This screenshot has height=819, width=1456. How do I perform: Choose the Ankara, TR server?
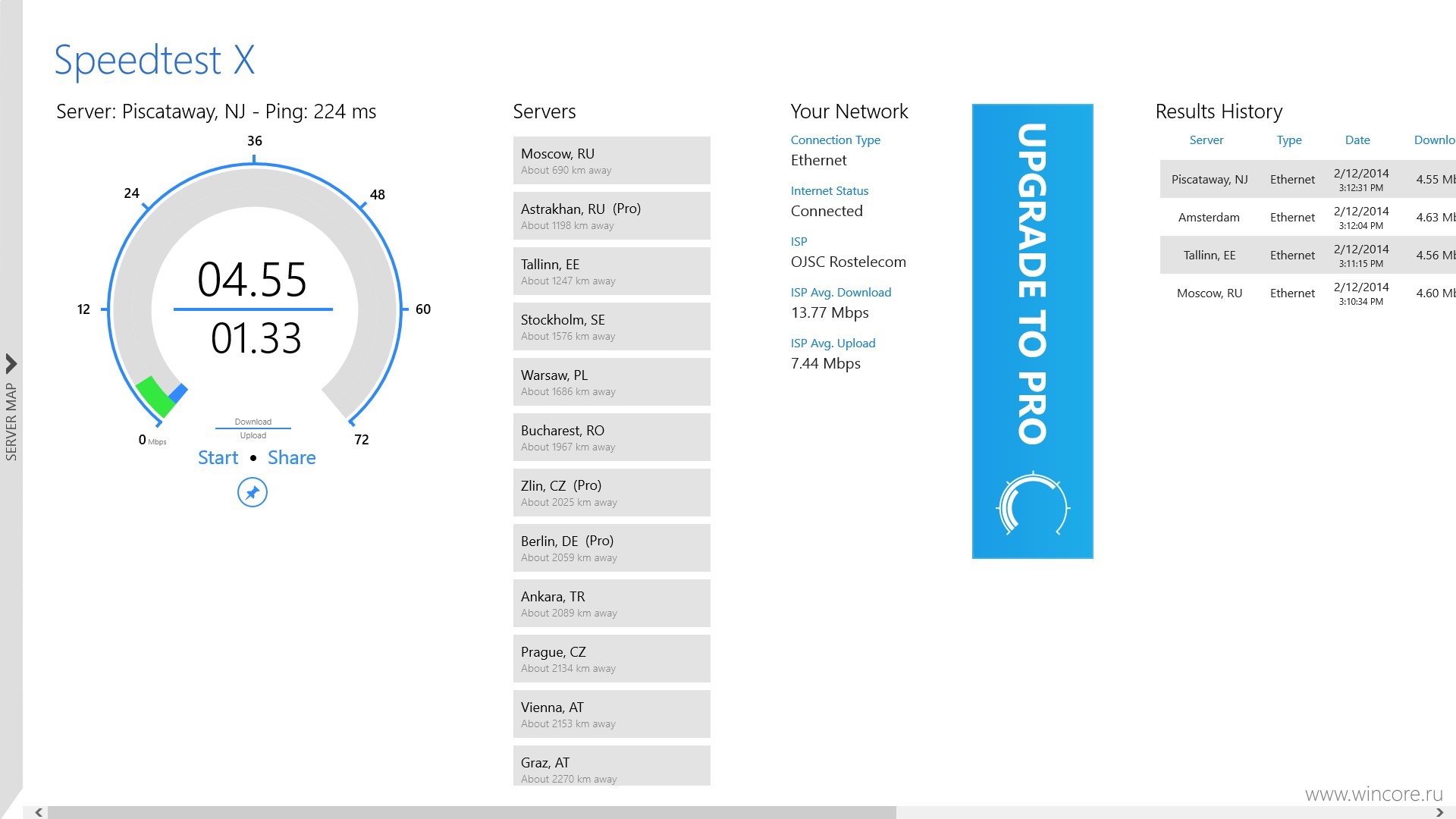612,604
